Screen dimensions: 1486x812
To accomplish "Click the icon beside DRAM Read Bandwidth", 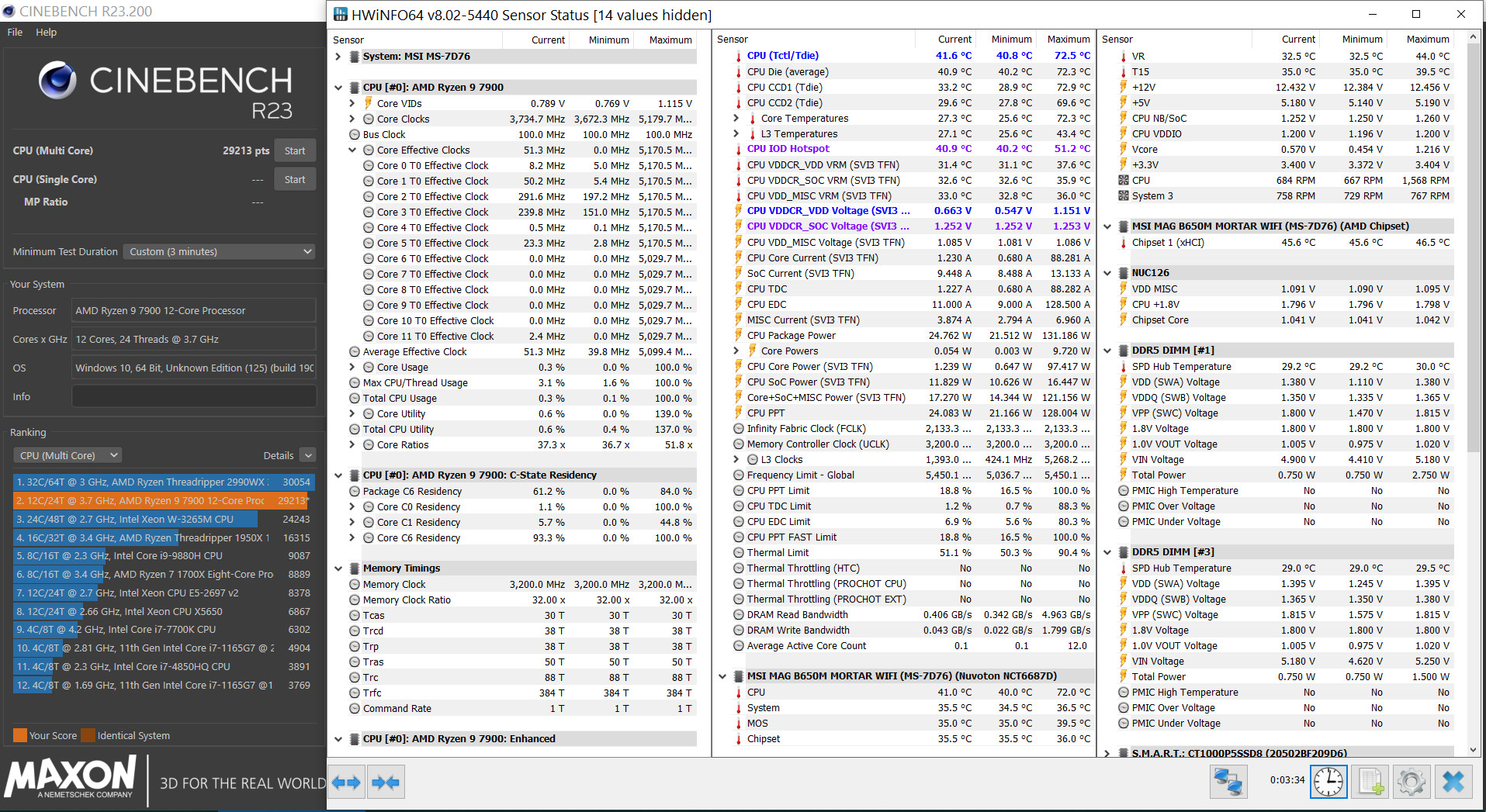I will point(739,614).
